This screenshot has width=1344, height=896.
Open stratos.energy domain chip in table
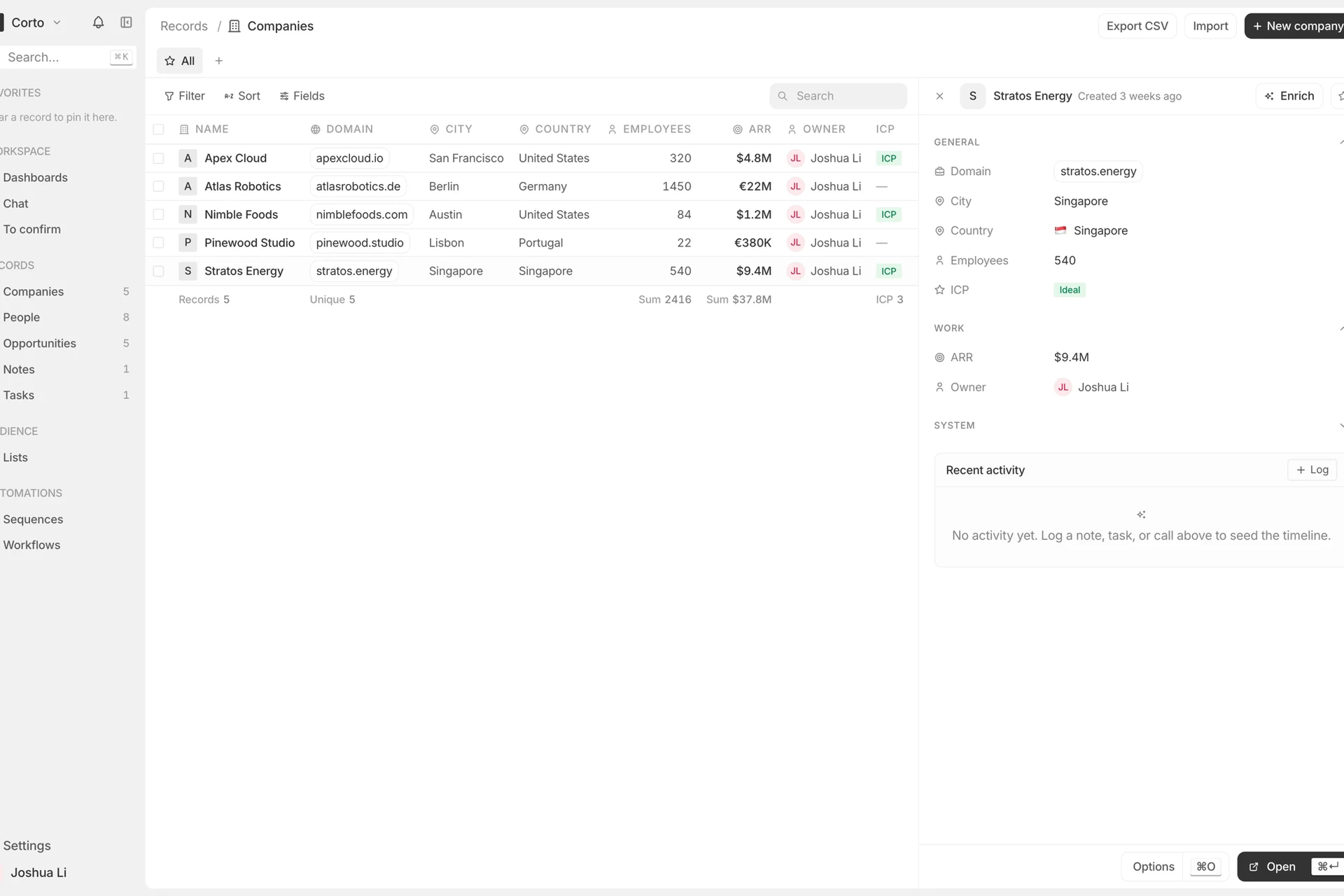click(353, 271)
